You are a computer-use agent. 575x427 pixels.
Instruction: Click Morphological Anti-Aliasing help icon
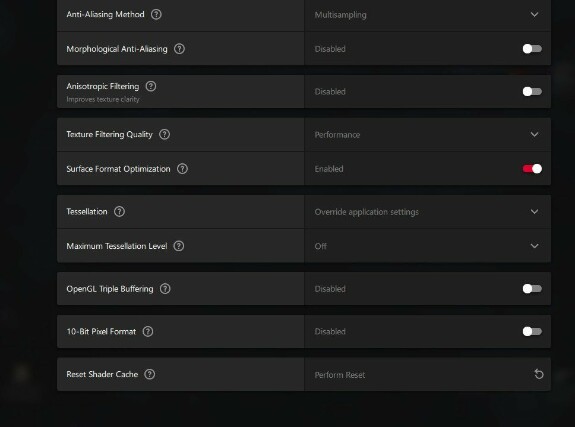coord(179,49)
